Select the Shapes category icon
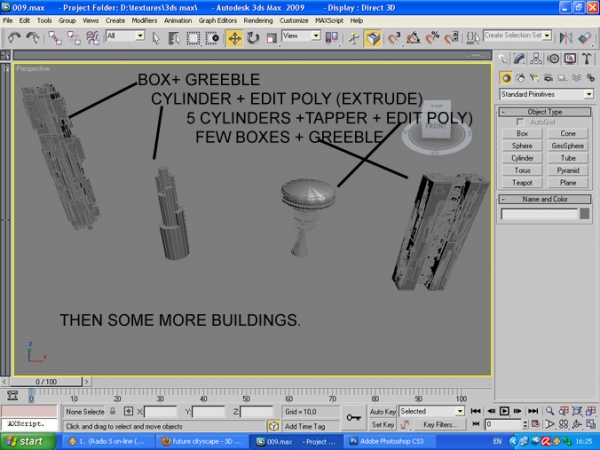600x450 pixels. coord(520,78)
